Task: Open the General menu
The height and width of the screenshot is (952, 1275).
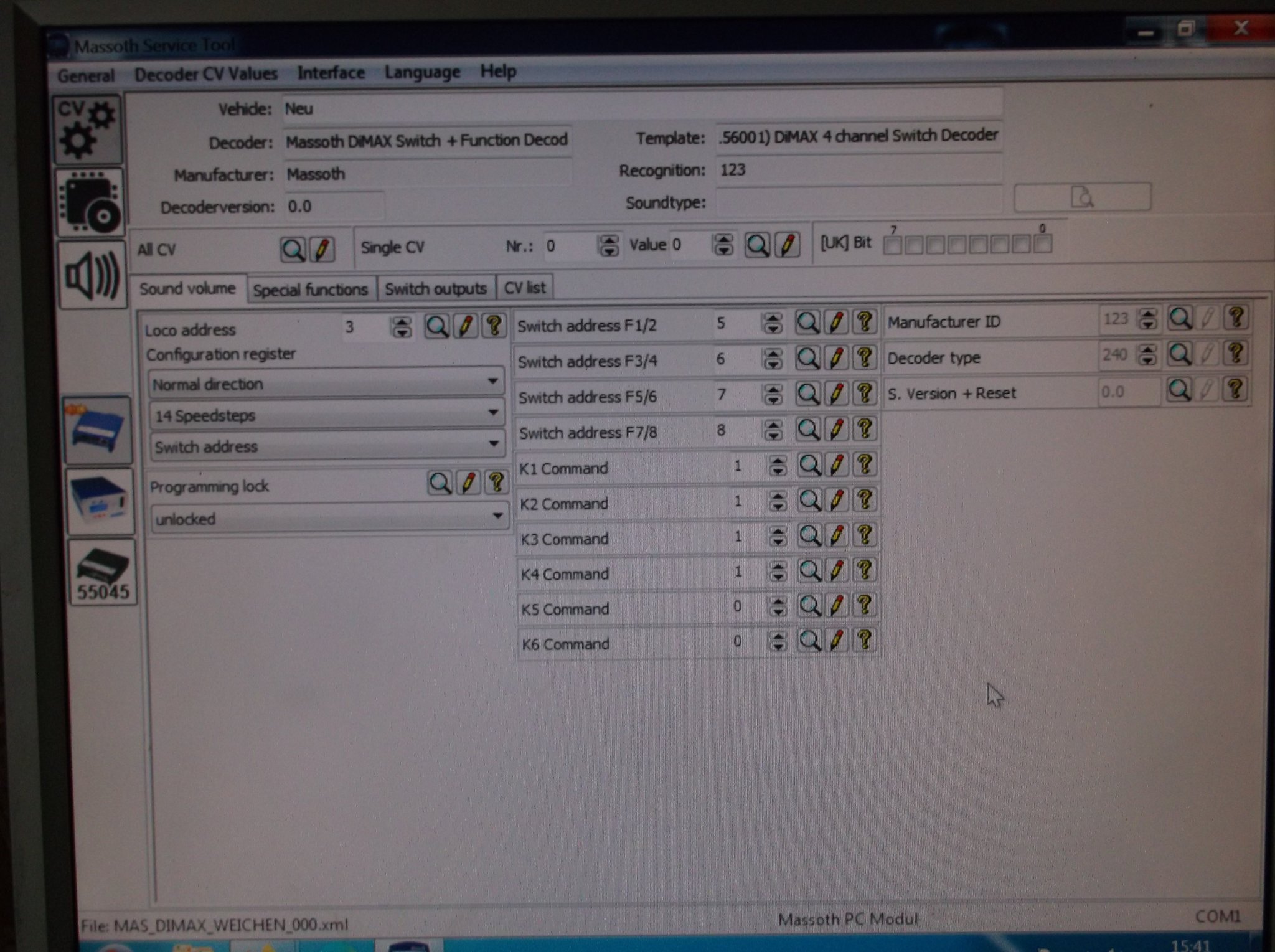Action: point(86,76)
